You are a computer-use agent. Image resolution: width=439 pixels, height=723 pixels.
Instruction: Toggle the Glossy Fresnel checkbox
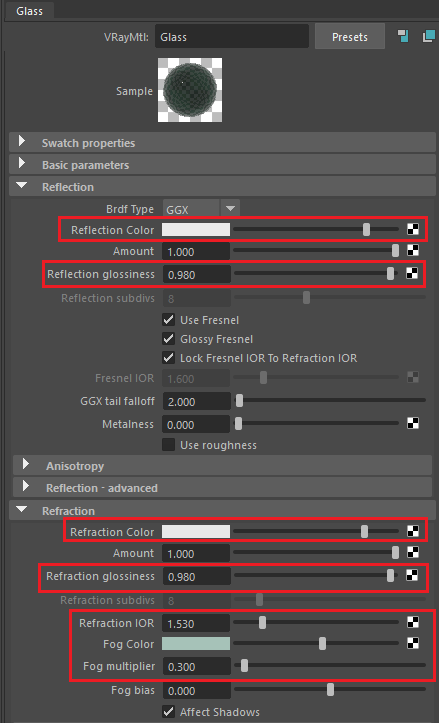click(x=169, y=339)
